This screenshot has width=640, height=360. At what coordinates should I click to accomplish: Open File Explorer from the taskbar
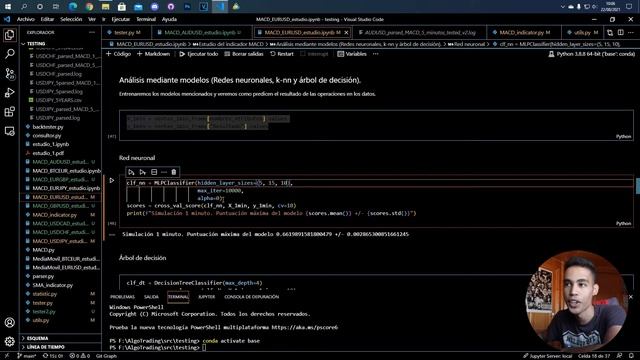(105, 7)
